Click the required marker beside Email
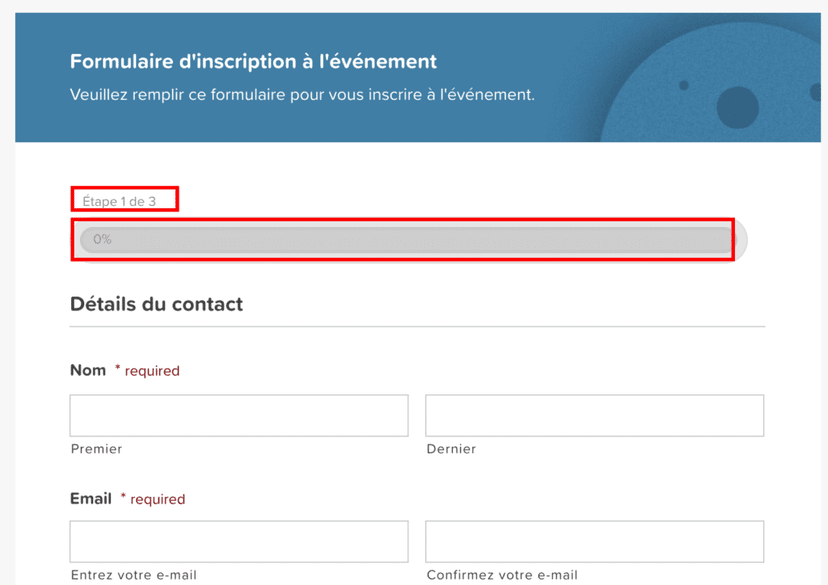828x585 pixels. coord(153,499)
